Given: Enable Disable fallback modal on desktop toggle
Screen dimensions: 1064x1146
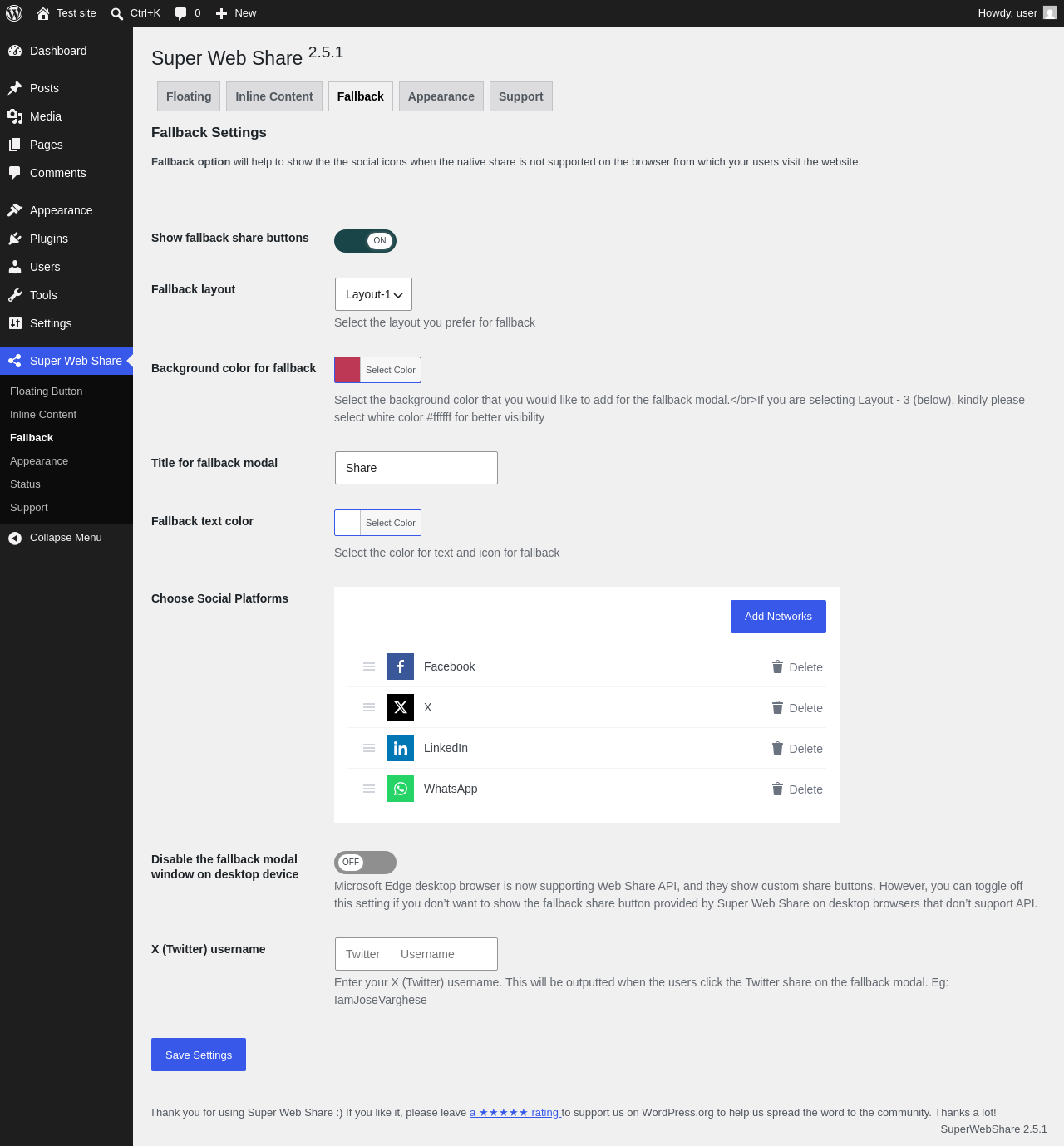Looking at the screenshot, I should tap(365, 863).
